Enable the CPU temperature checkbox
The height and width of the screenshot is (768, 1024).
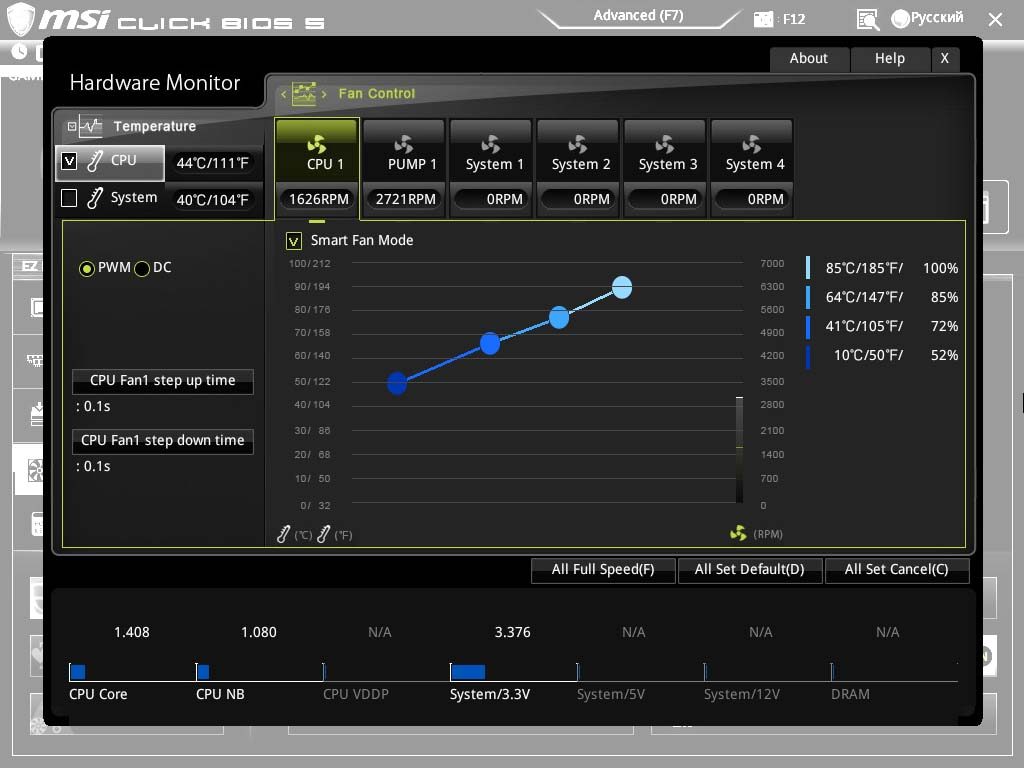pyautogui.click(x=69, y=161)
